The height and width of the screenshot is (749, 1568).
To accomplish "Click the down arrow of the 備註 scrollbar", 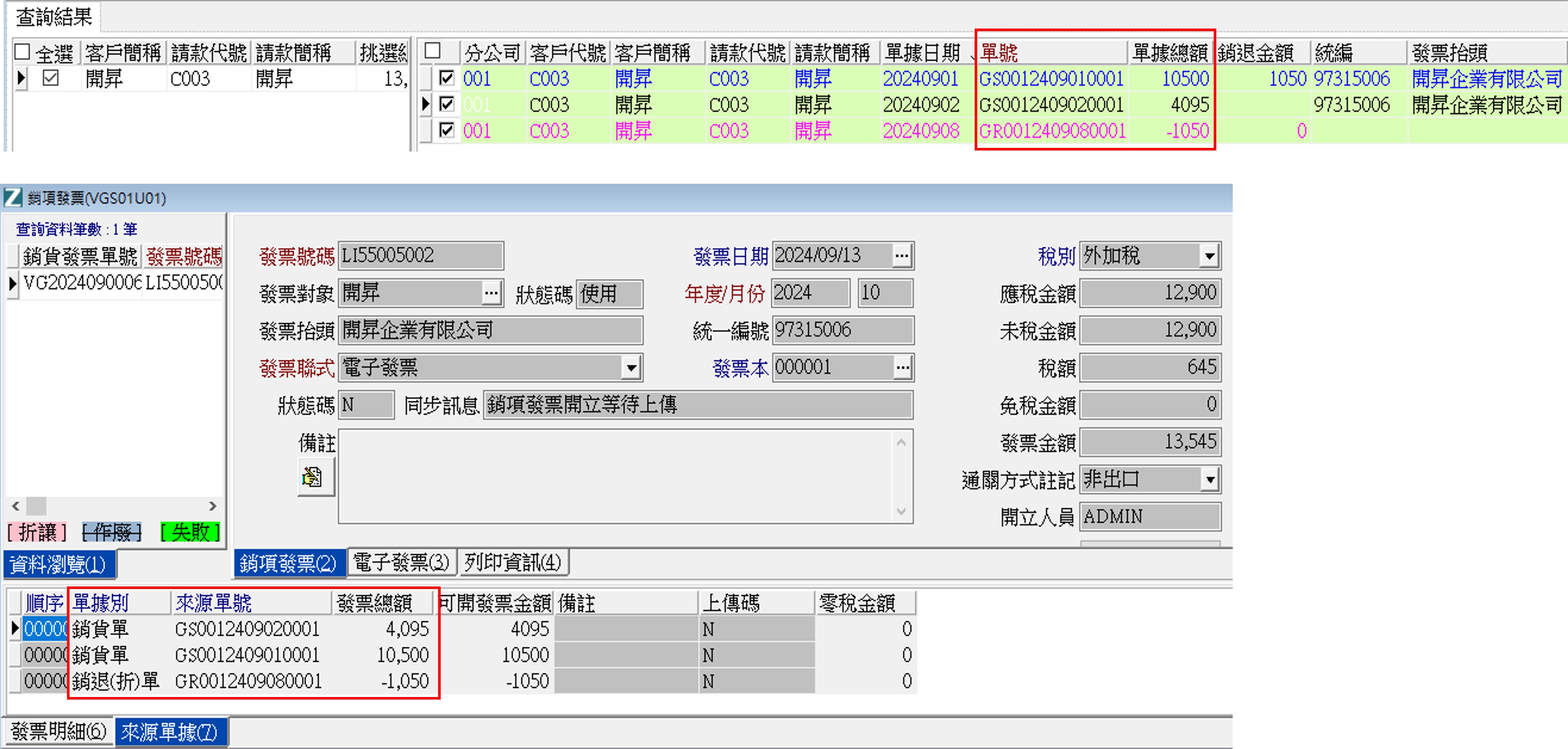I will click(901, 511).
